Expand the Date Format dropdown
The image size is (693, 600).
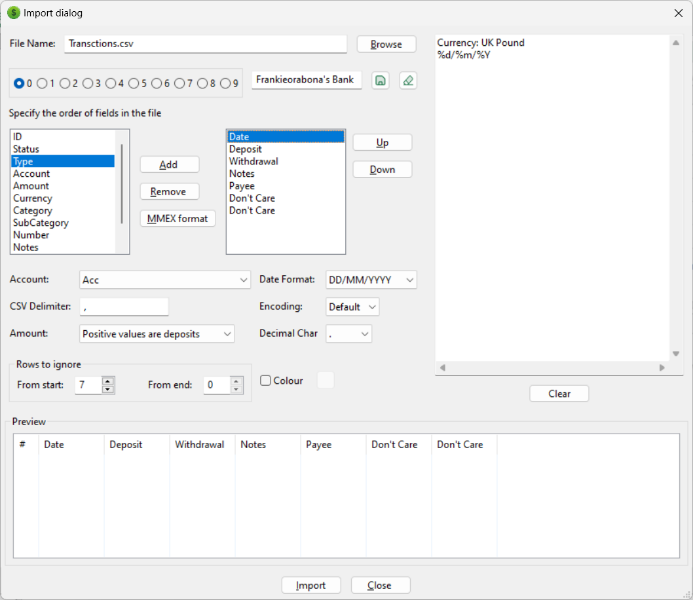click(x=369, y=280)
